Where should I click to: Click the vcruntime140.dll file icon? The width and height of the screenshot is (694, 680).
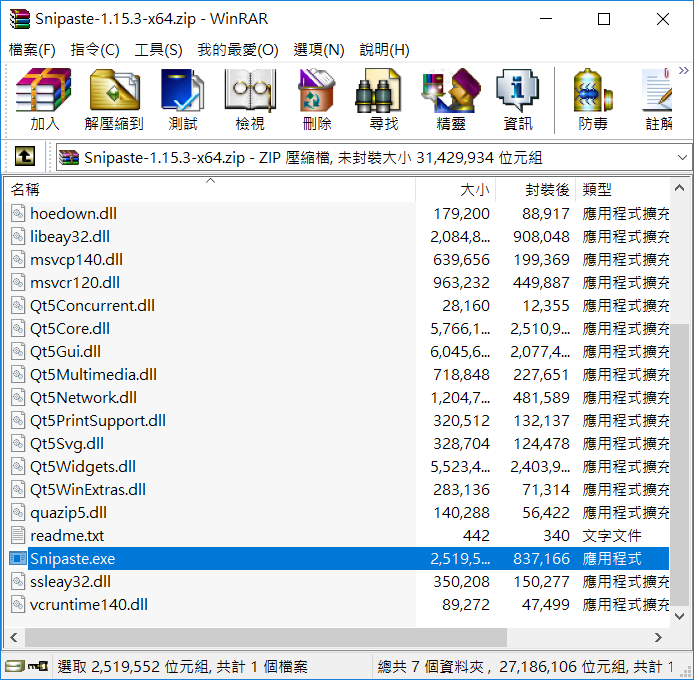coord(18,605)
